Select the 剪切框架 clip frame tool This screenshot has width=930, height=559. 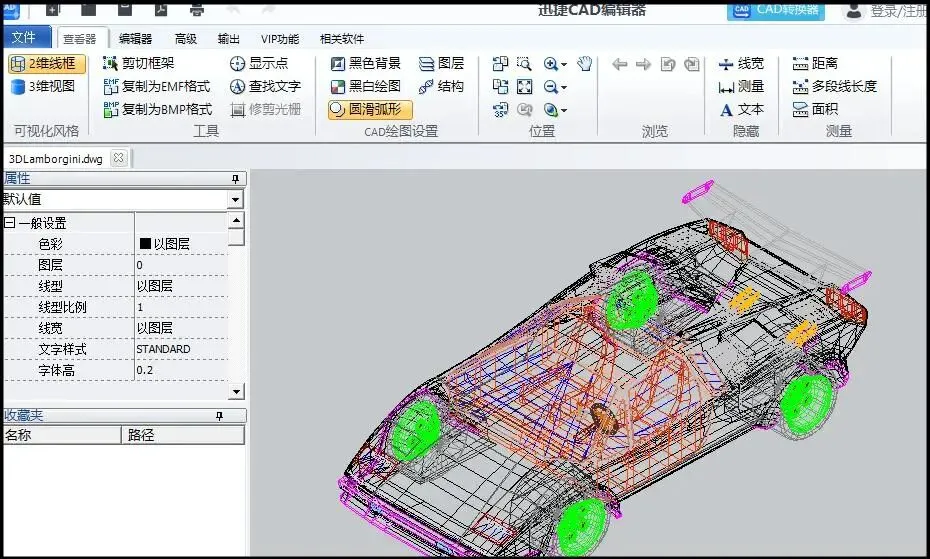tap(138, 63)
